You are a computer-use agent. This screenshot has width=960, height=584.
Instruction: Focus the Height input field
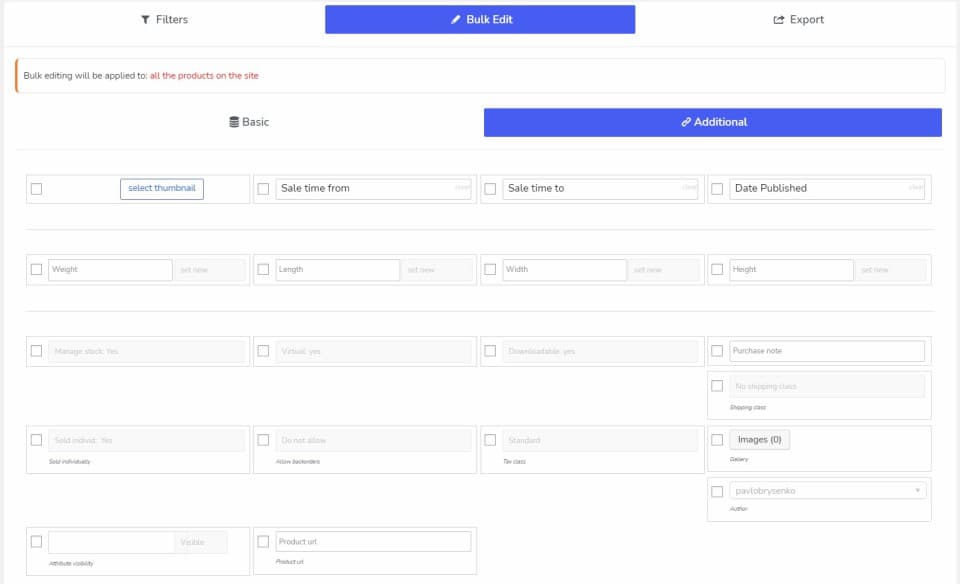click(x=791, y=270)
